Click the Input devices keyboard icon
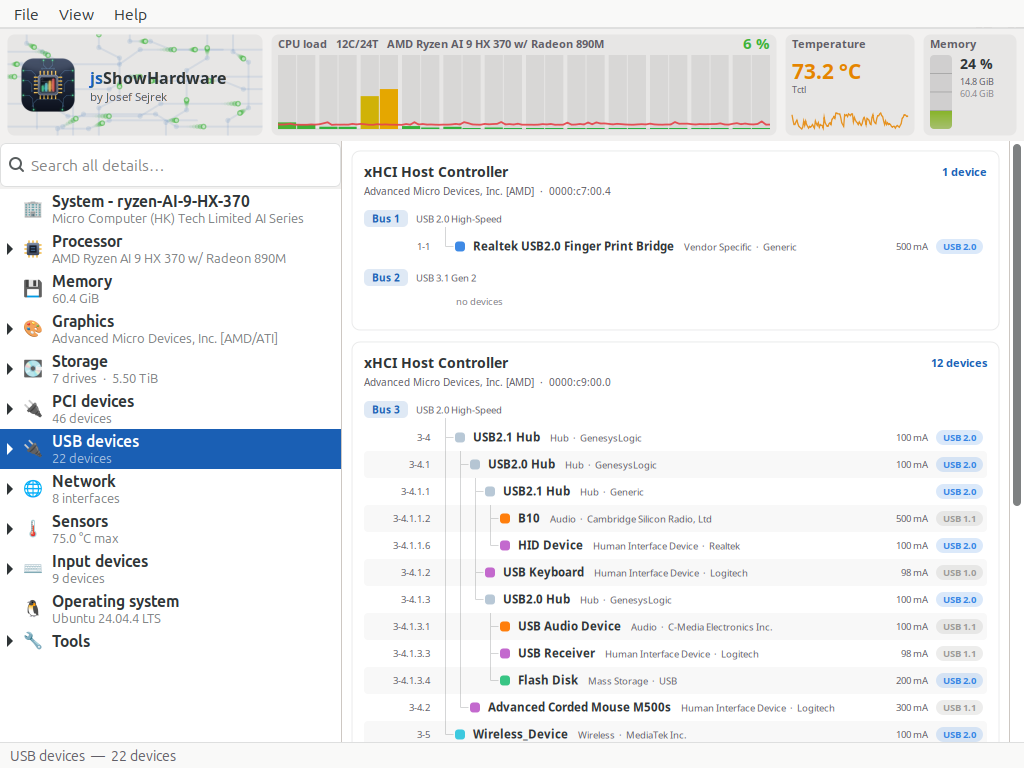The height and width of the screenshot is (768, 1024). pyautogui.click(x=33, y=568)
